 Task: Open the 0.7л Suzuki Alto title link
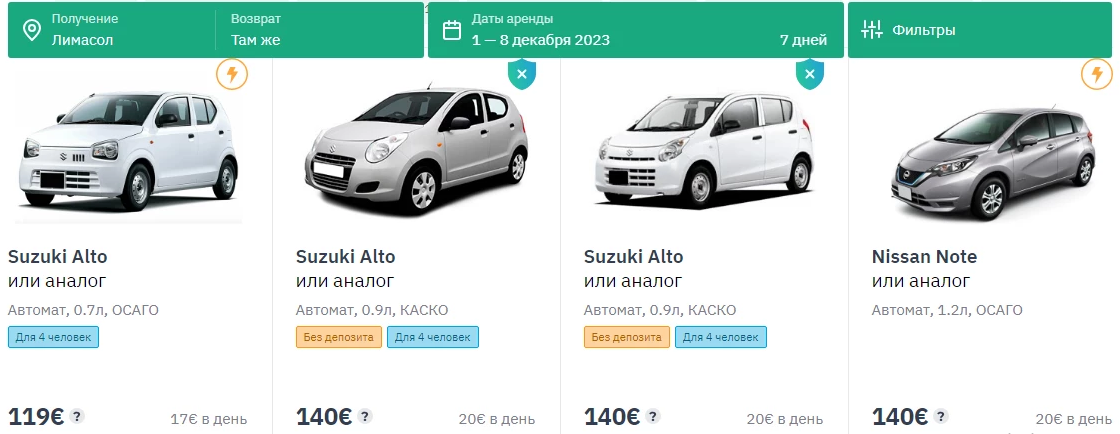tap(58, 256)
